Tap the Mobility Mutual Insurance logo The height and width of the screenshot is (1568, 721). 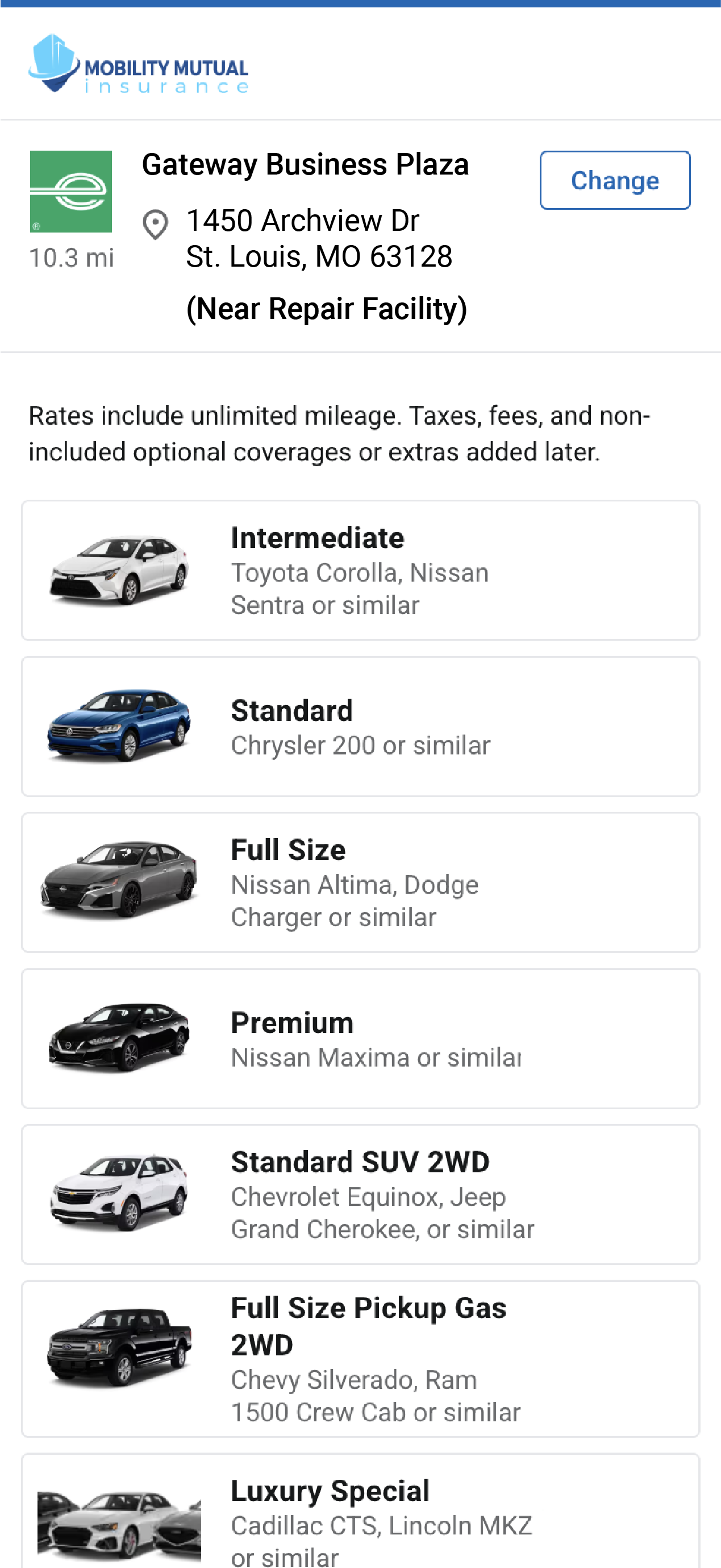point(138,64)
